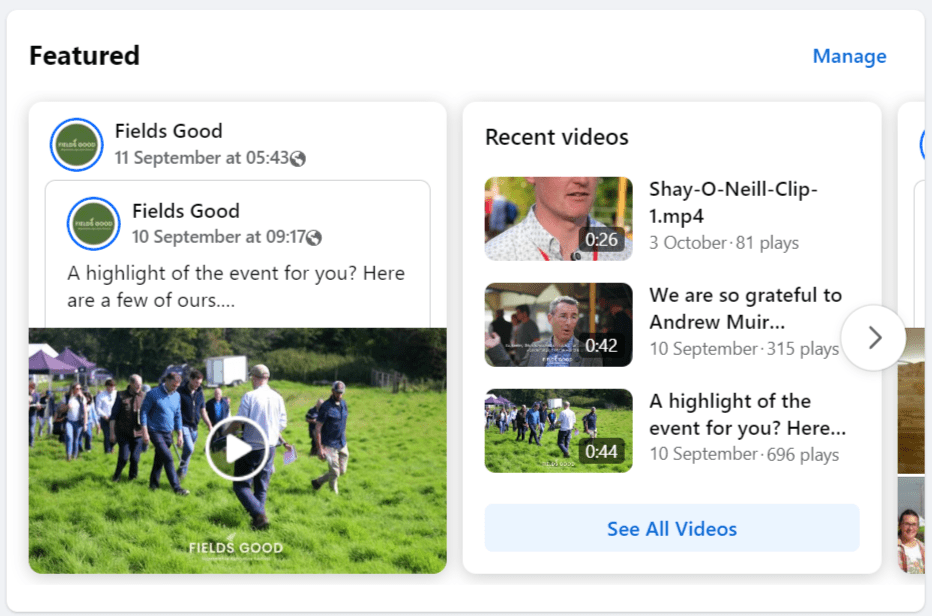Click Fields Good name in shared post
932x616 pixels.
pyautogui.click(x=186, y=210)
